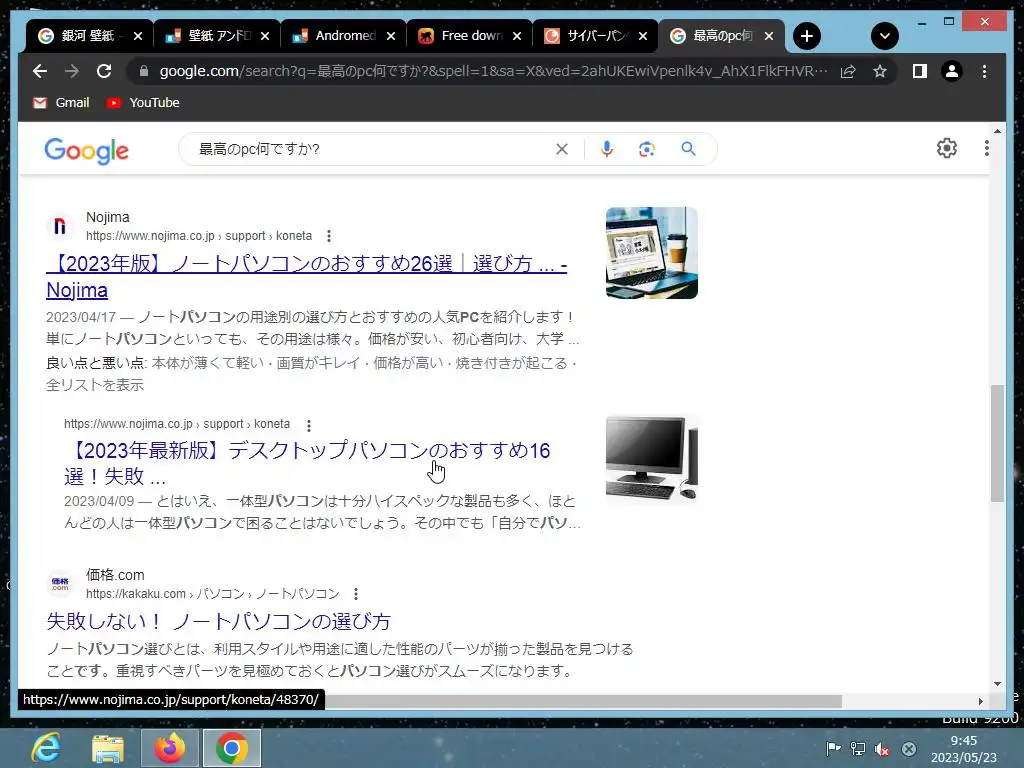The image size is (1024, 768).
Task: Clear the Google search box
Action: click(x=562, y=149)
